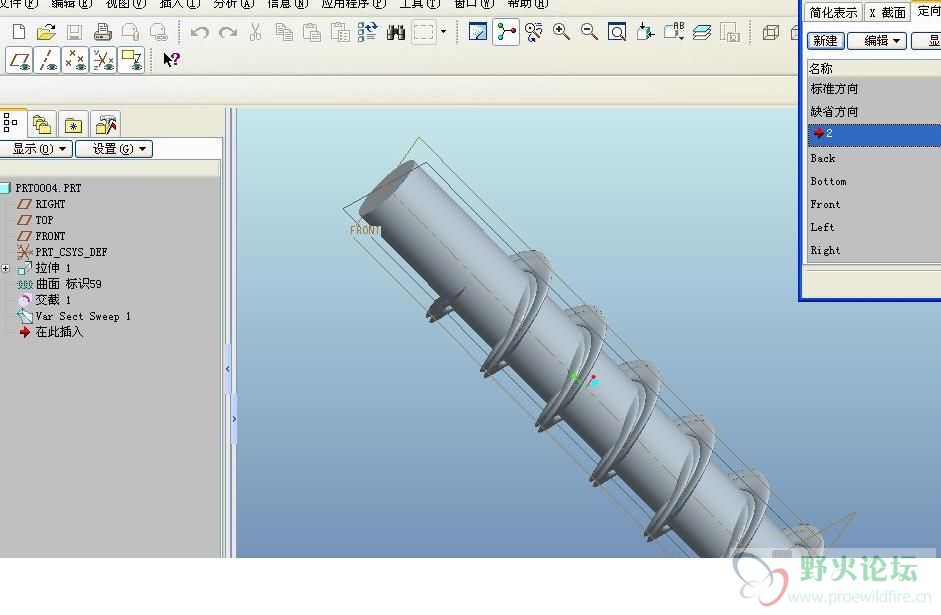Image resolution: width=941 pixels, height=615 pixels.
Task: Toggle the spin center icon
Action: coord(506,32)
